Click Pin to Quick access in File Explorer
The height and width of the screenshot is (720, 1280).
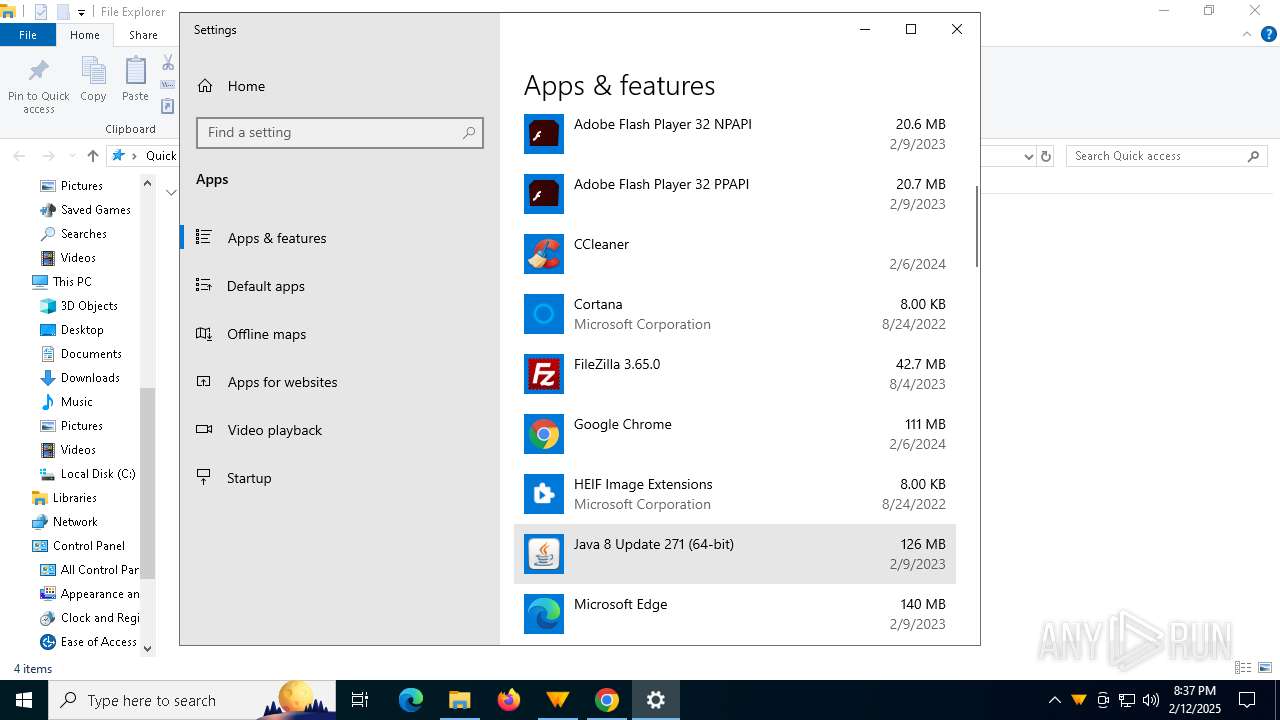[39, 86]
